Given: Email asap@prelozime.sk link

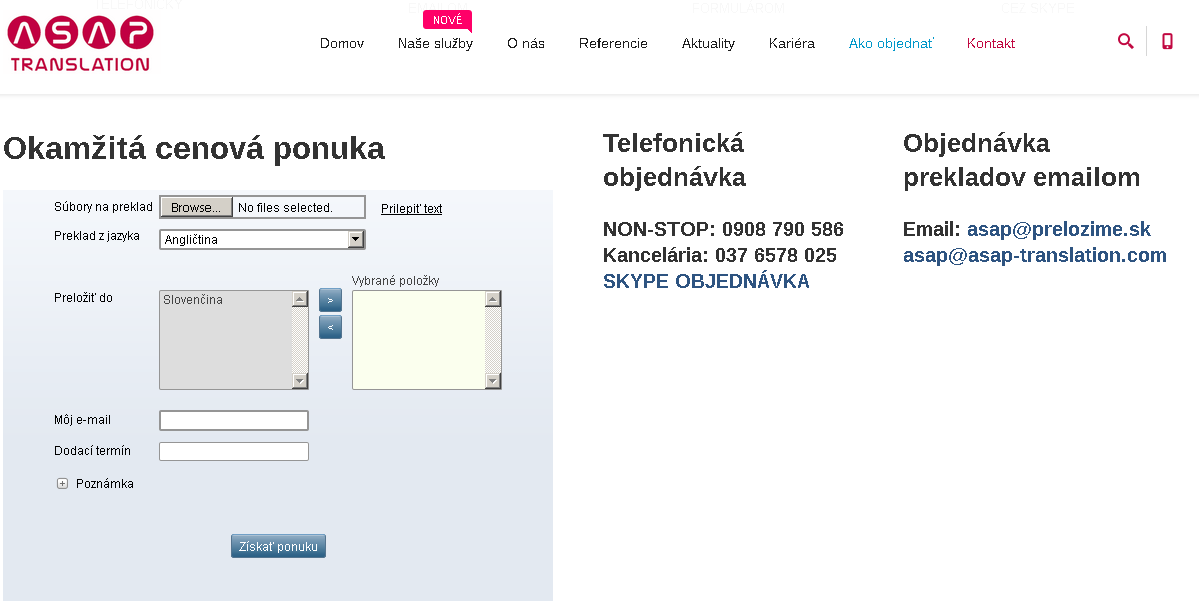Looking at the screenshot, I should [1058, 229].
